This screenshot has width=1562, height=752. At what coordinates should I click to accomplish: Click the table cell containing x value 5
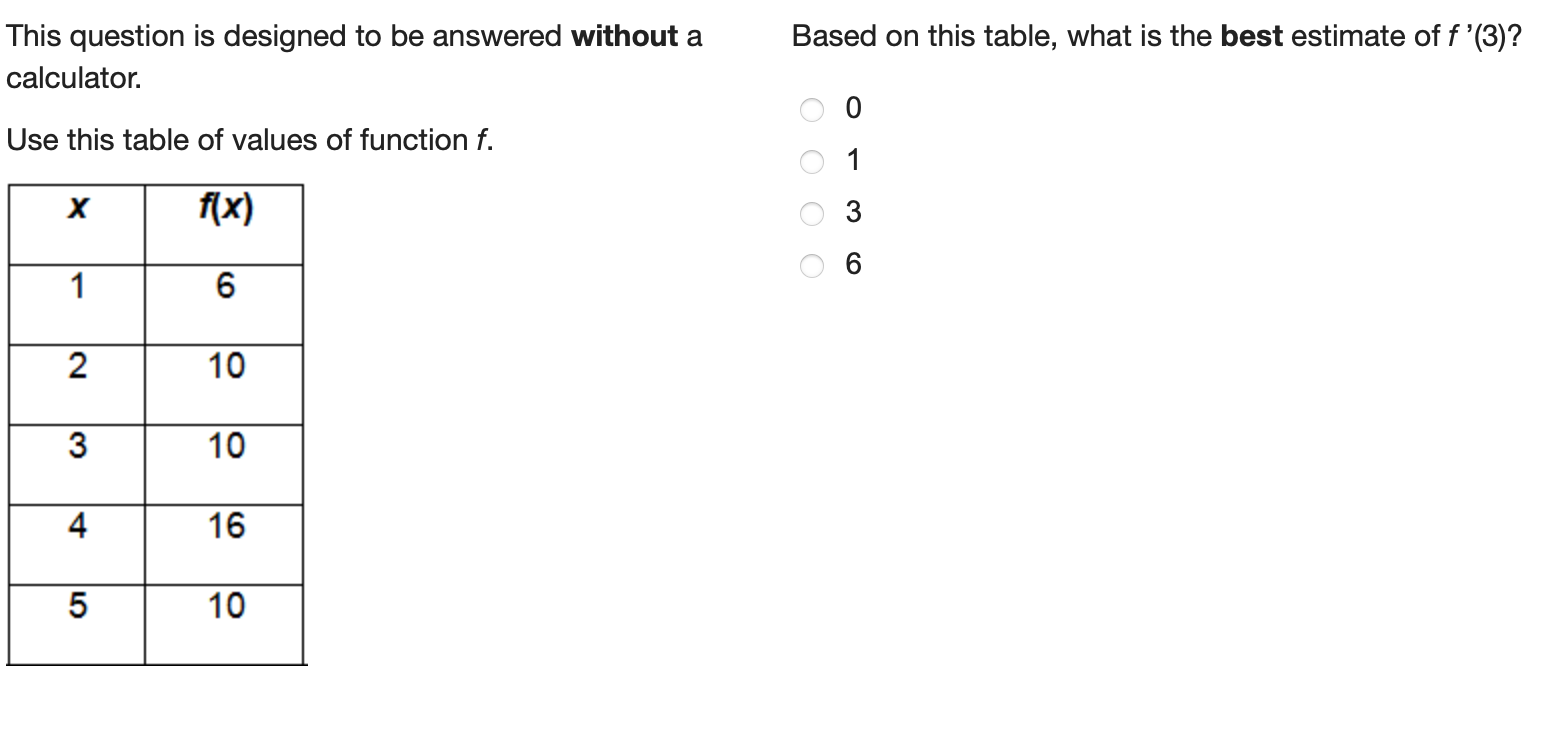76,605
